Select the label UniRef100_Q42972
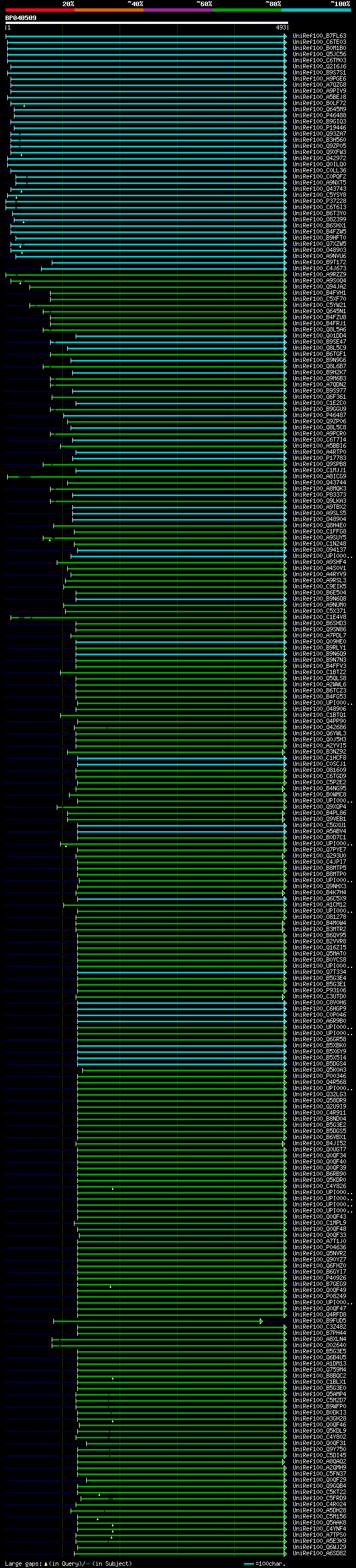 click(319, 159)
